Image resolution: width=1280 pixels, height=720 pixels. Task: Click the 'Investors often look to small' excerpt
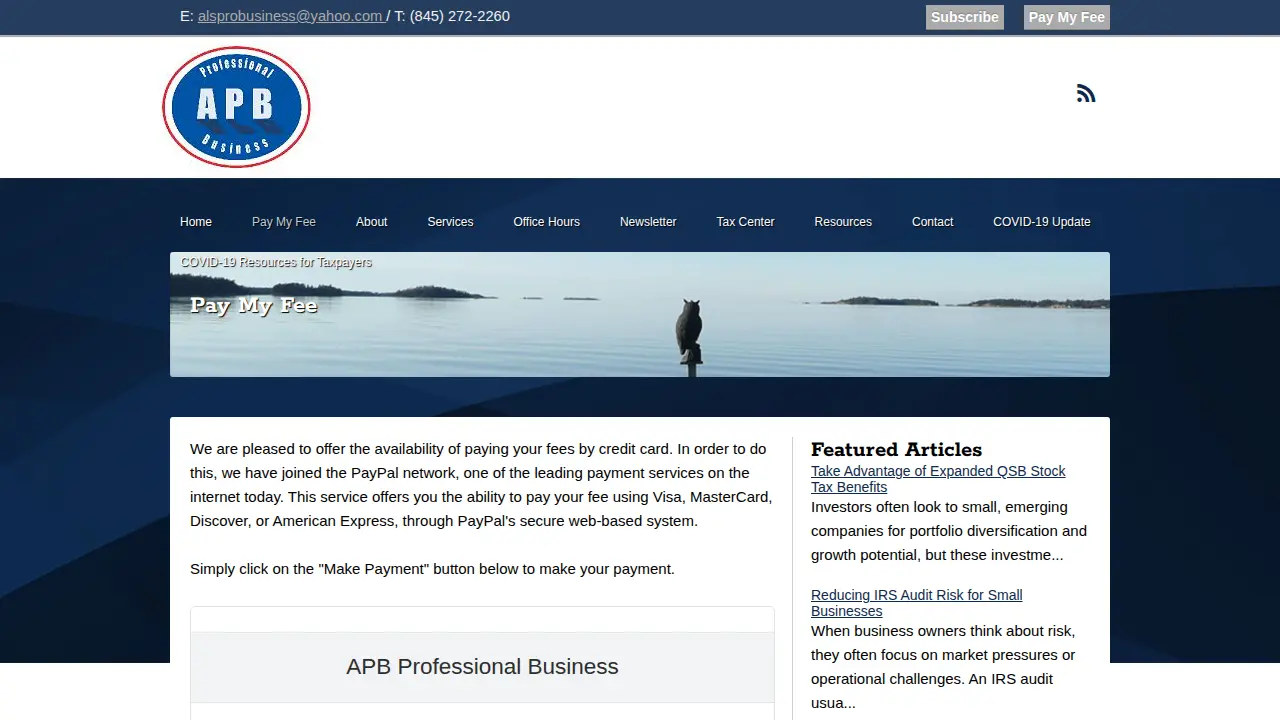[949, 531]
